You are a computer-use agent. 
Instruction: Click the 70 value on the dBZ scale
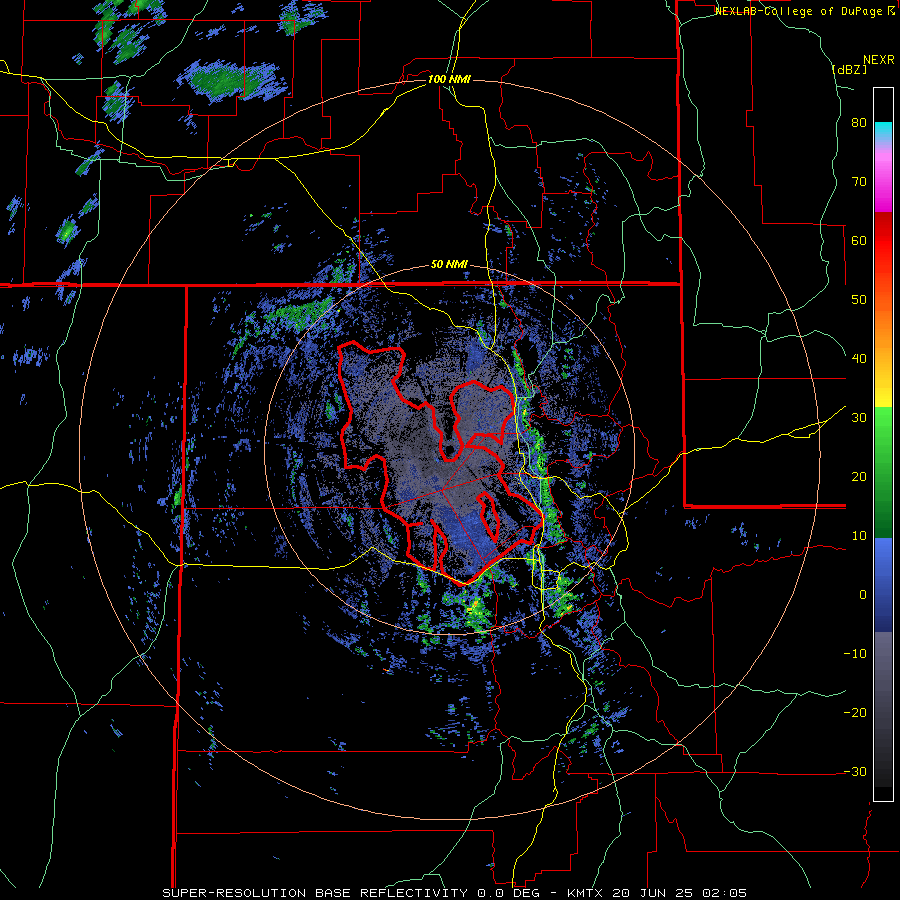(x=859, y=181)
